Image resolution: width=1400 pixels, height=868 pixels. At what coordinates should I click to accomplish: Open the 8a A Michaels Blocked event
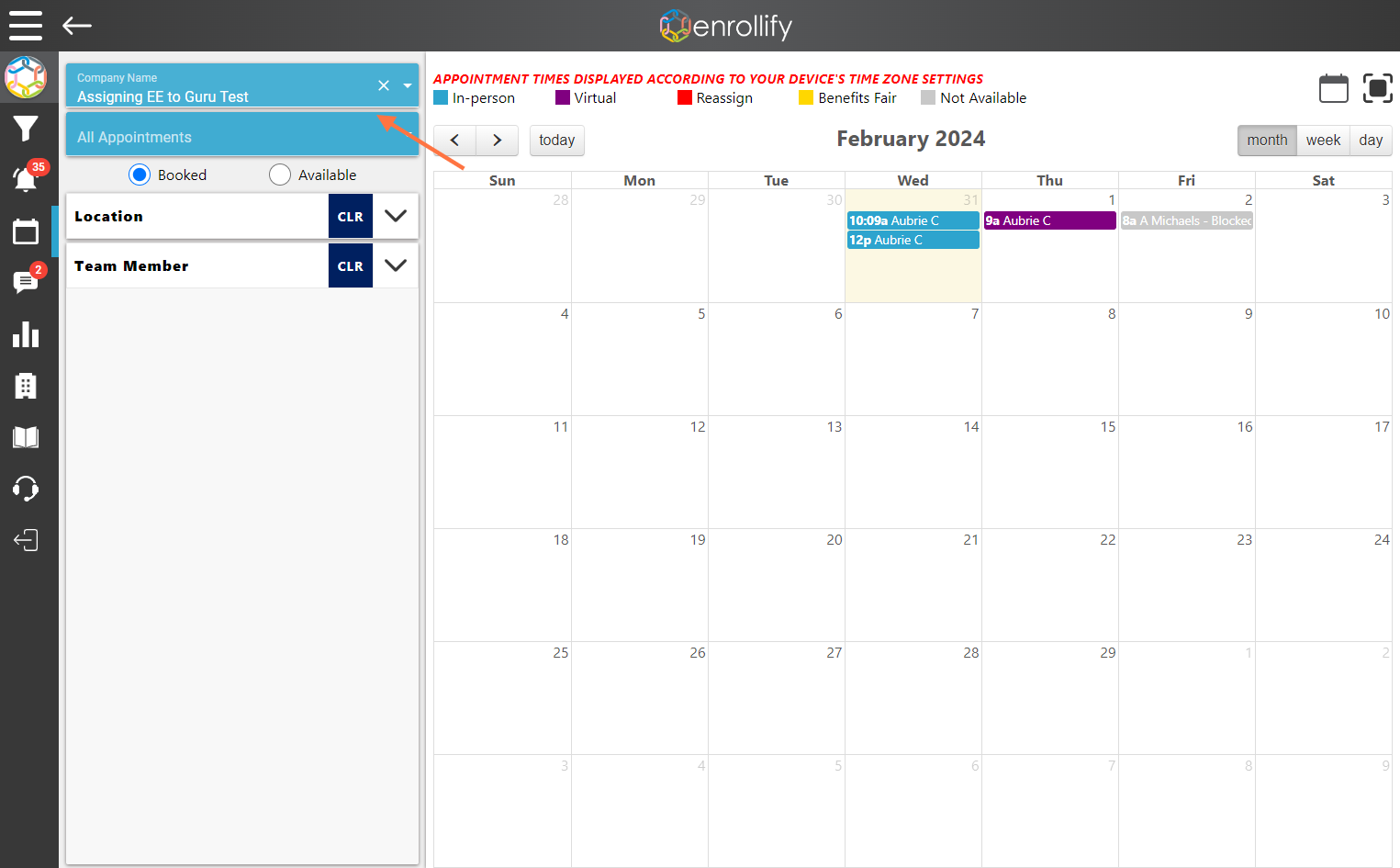coord(1187,220)
